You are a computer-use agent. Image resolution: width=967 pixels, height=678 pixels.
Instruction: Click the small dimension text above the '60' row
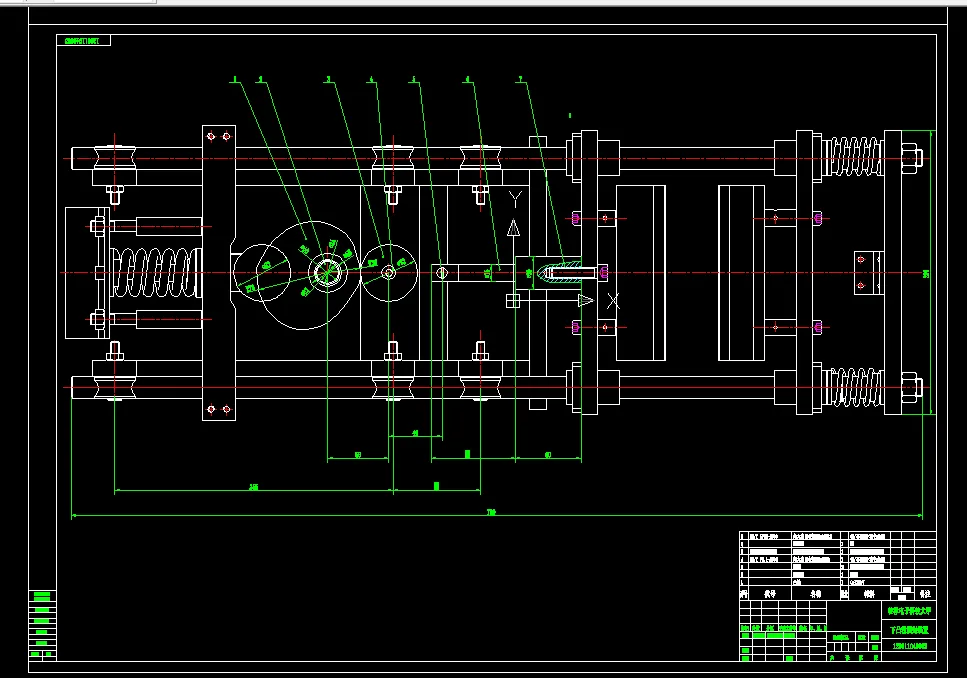click(415, 433)
